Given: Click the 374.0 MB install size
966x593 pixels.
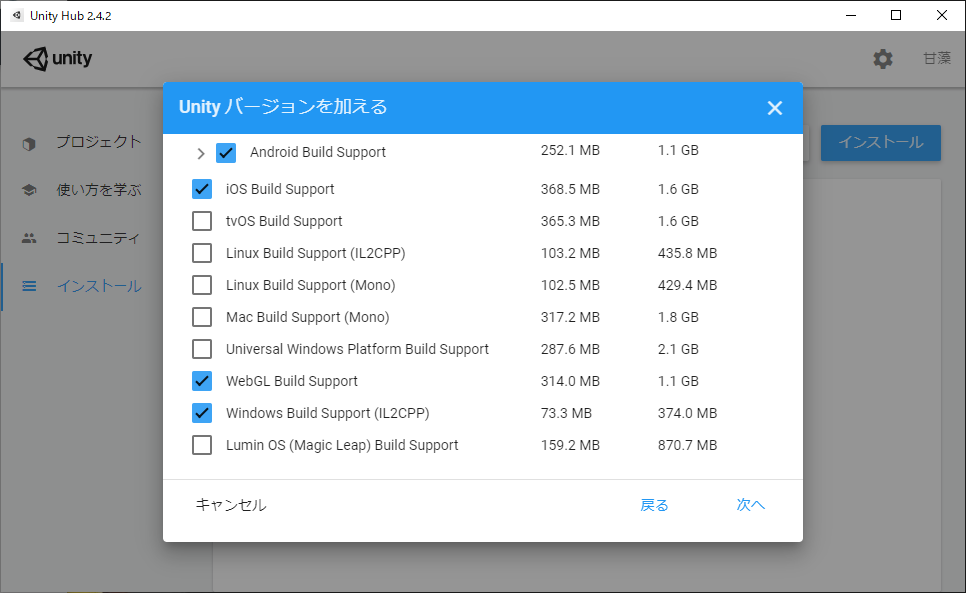Looking at the screenshot, I should (688, 413).
